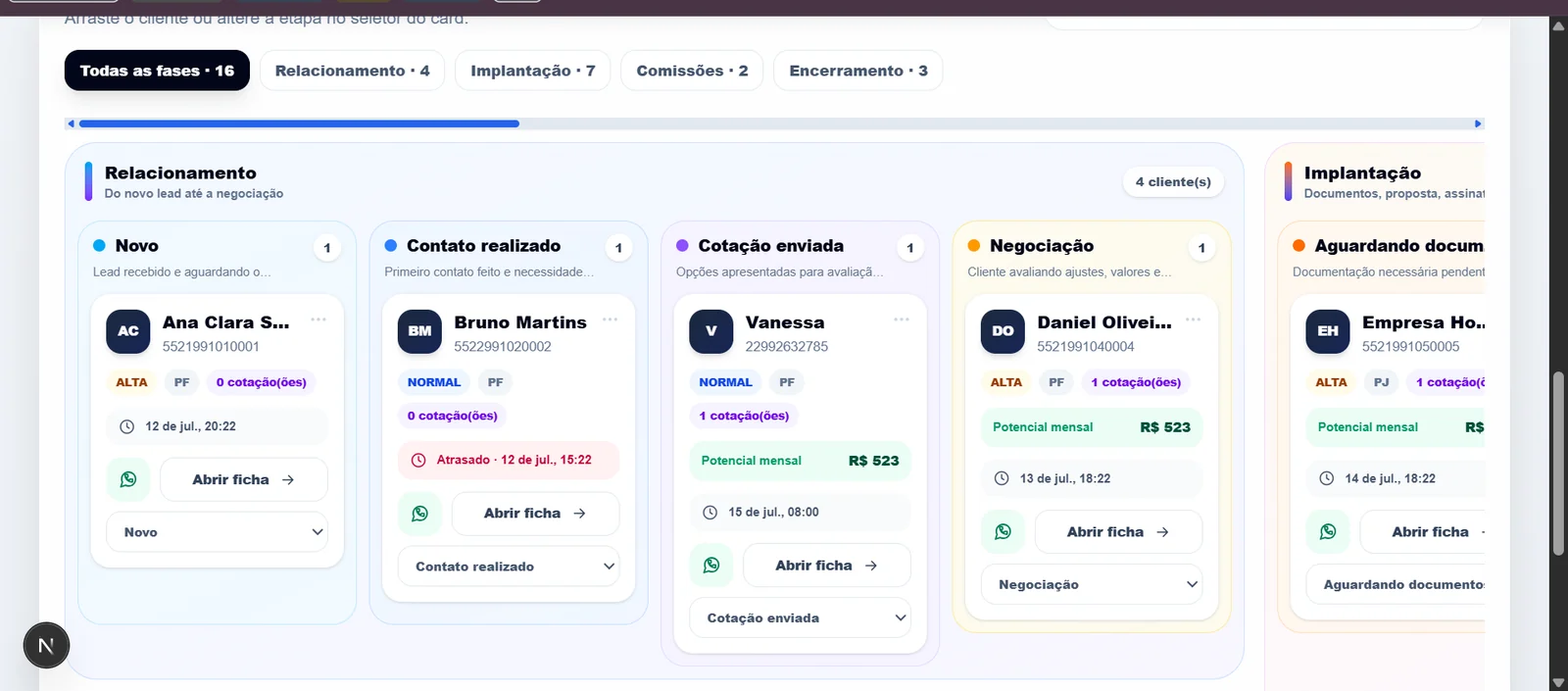Image resolution: width=1568 pixels, height=691 pixels.
Task: Click the clock icon beside 14 de jul., 18:22
Action: (x=1326, y=478)
